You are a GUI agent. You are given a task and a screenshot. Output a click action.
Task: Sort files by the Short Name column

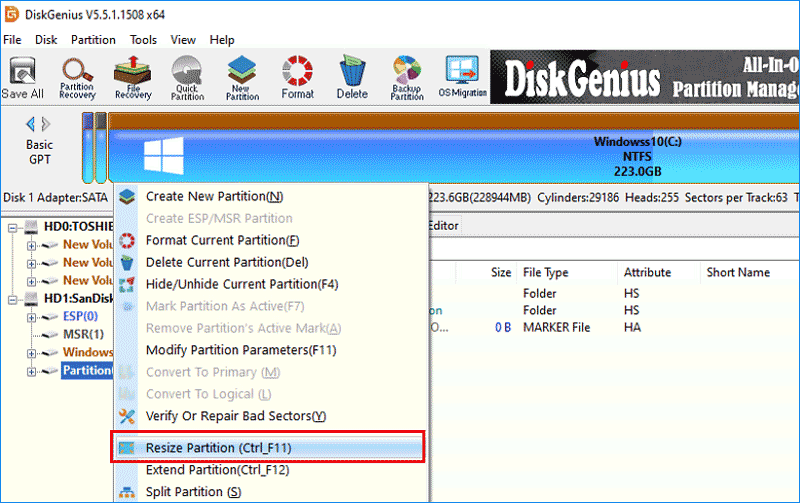click(738, 272)
